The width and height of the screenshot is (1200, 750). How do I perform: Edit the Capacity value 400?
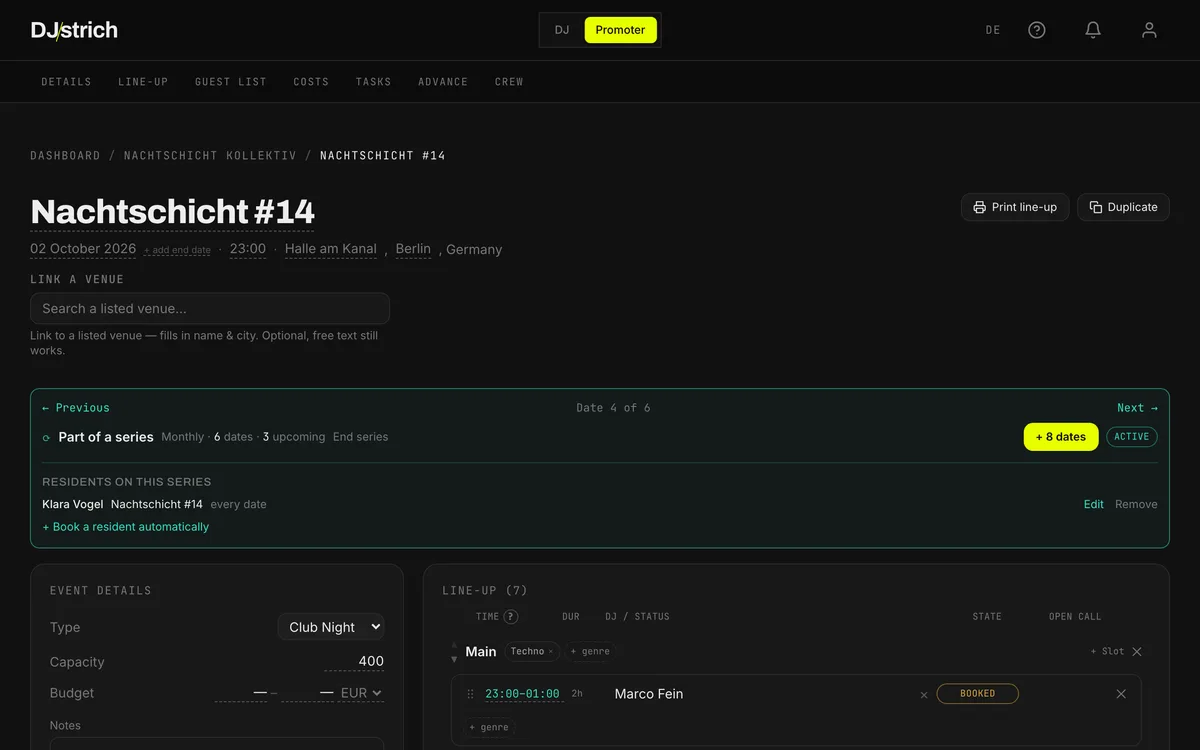click(x=354, y=661)
